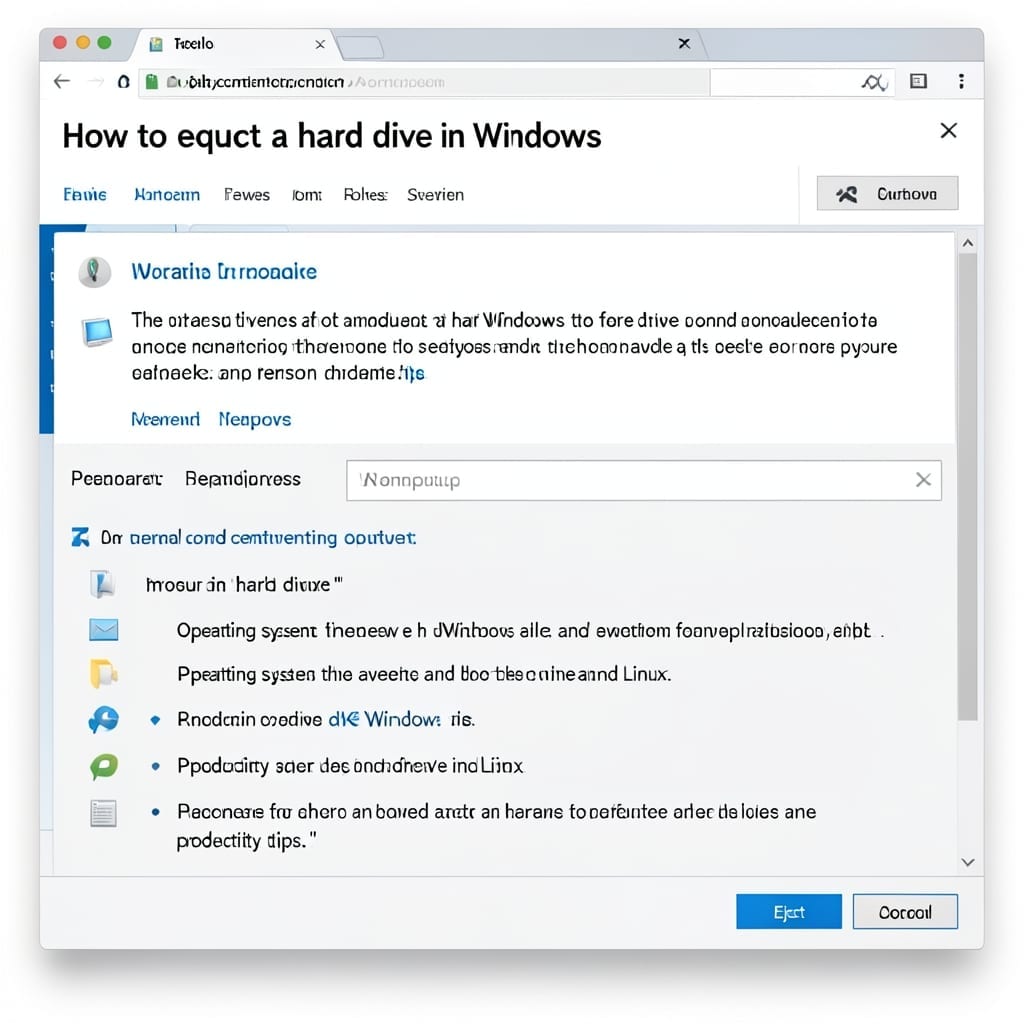The height and width of the screenshot is (1024, 1024).
Task: Click the yellow macOS minimize light
Action: [x=83, y=43]
